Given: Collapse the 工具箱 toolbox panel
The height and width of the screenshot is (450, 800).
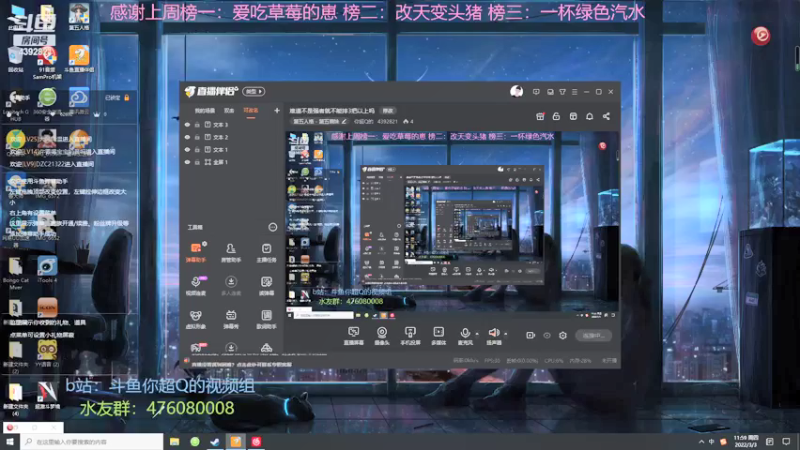Looking at the screenshot, I should pos(272,227).
